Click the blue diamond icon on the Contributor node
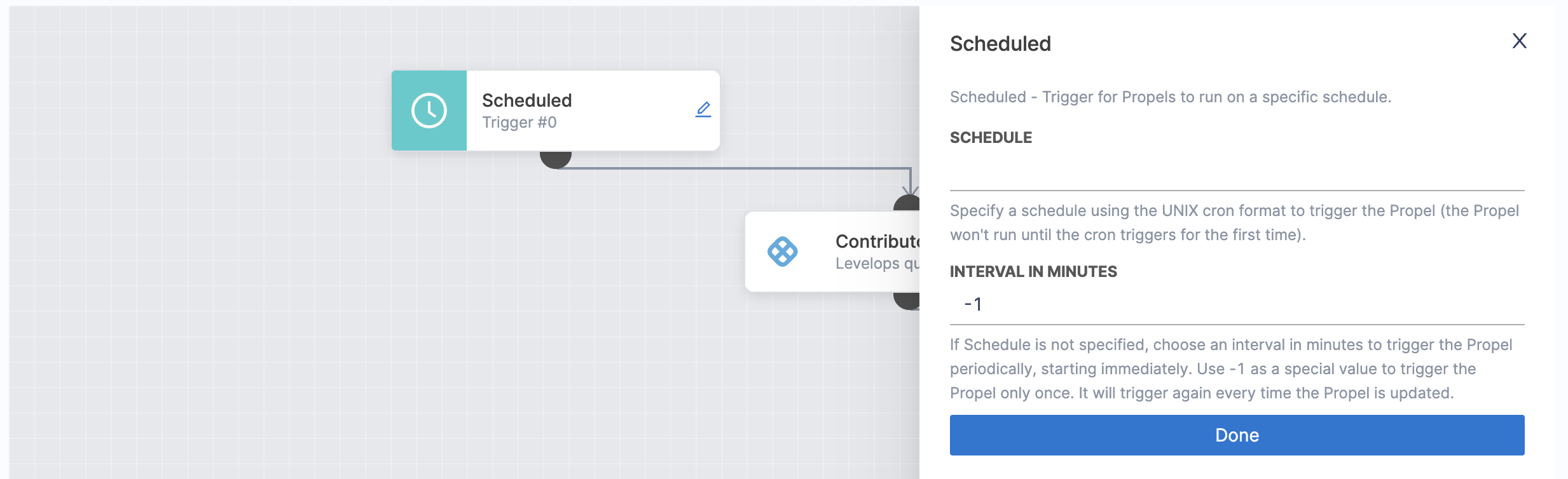 (782, 252)
